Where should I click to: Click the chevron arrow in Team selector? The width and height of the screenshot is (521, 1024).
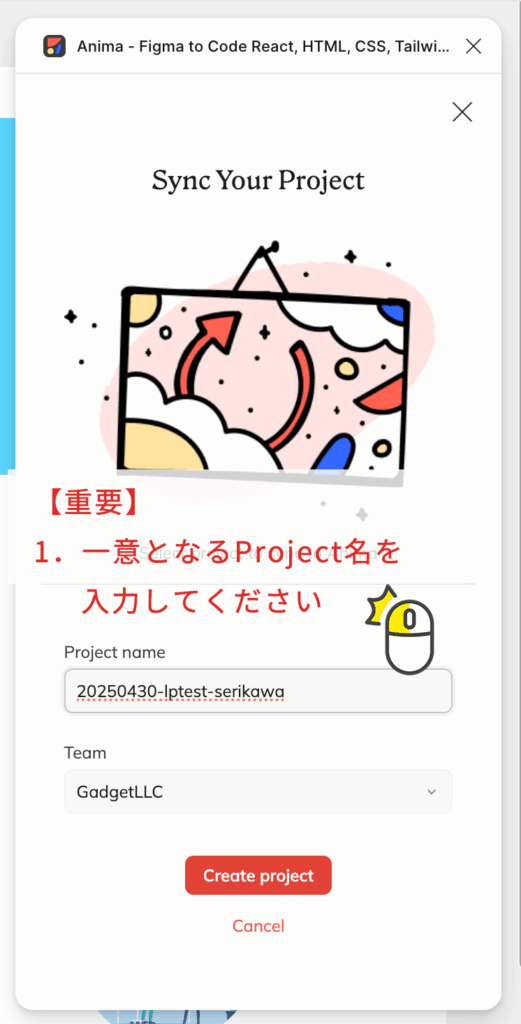tap(431, 792)
